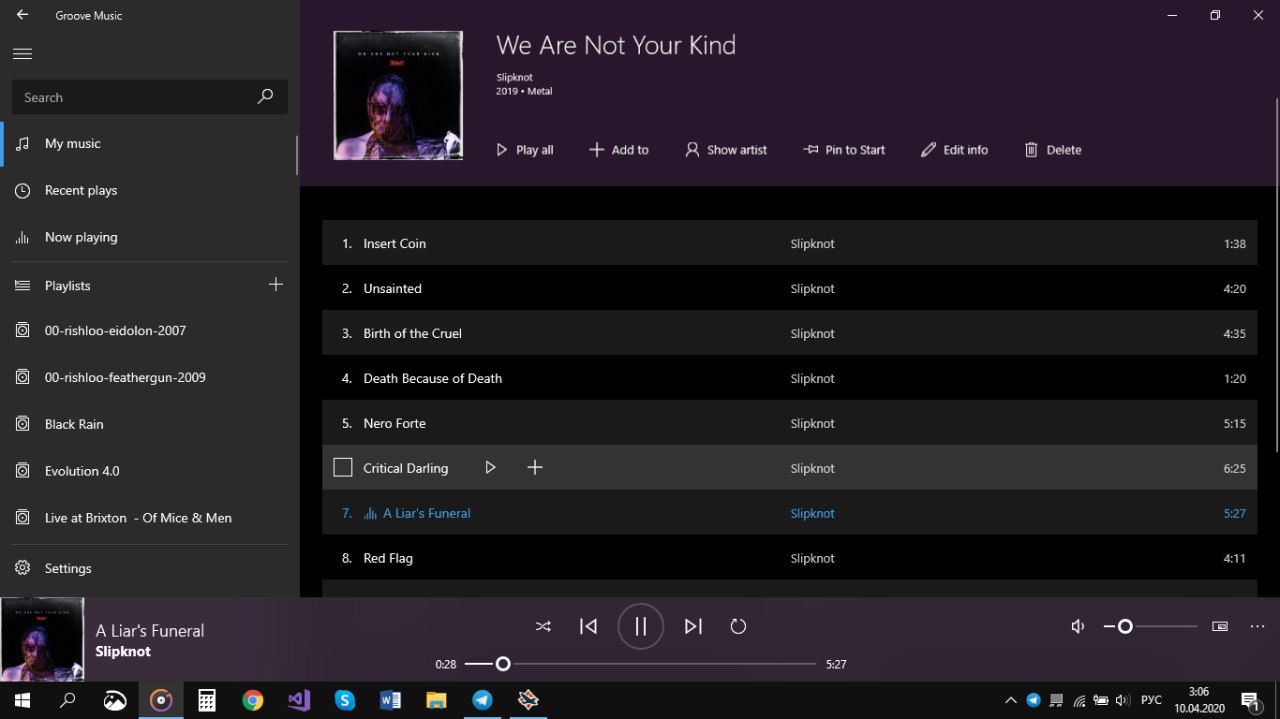Screen dimensions: 1280x719
Task: Click the album cover art thumbnail
Action: coord(398,95)
